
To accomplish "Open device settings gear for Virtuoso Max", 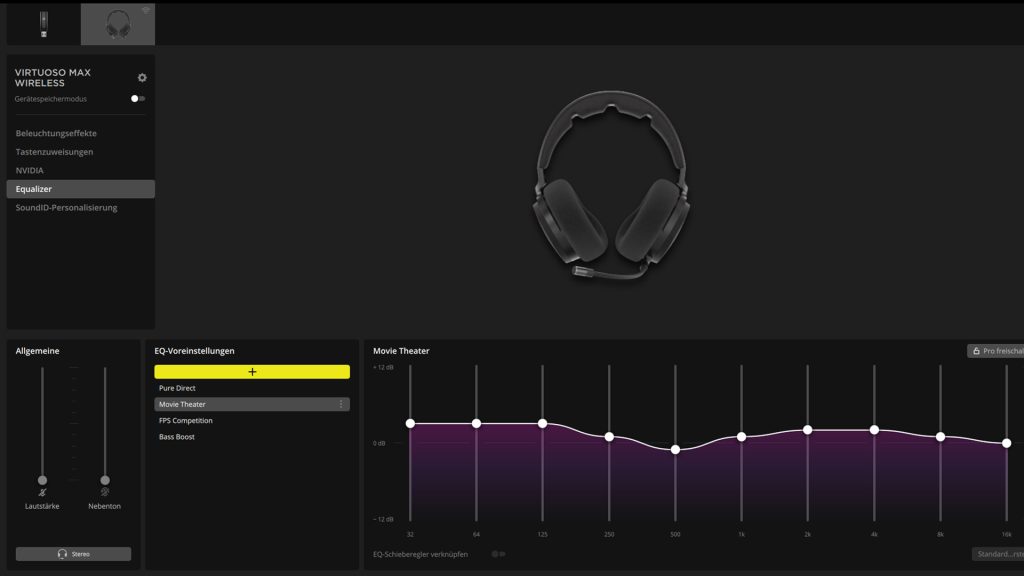I will [142, 77].
